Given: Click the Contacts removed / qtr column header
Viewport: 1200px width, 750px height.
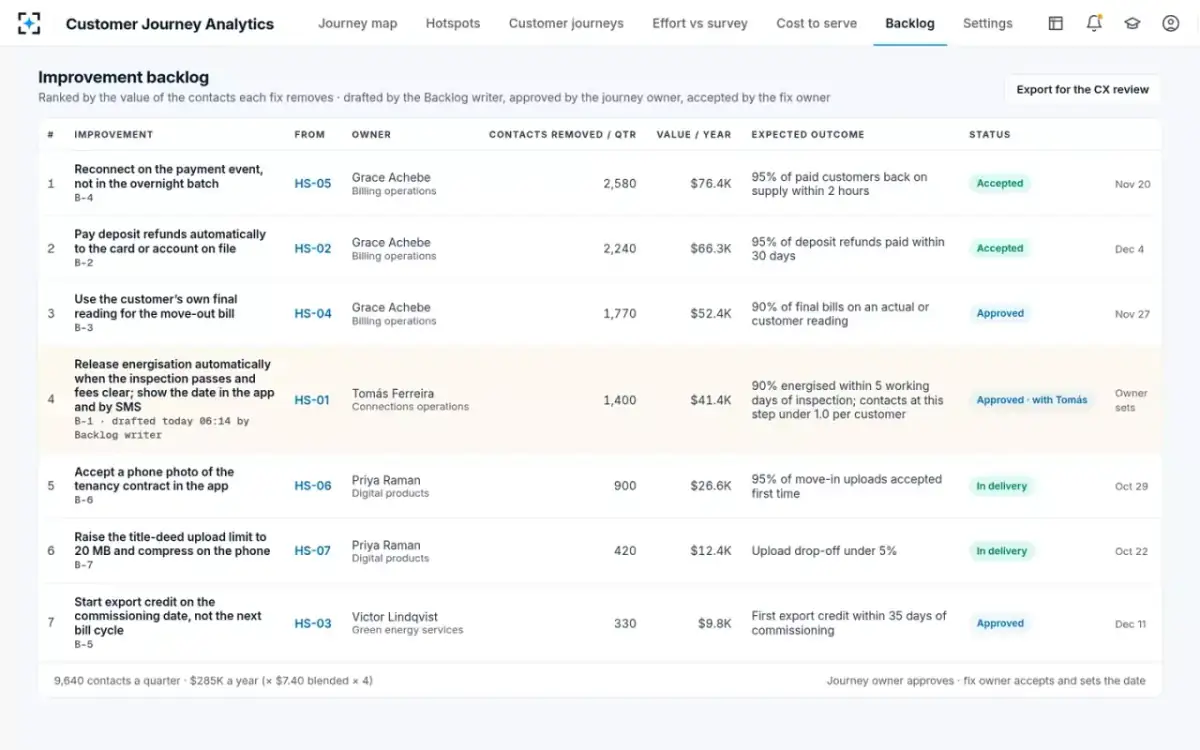Looking at the screenshot, I should (x=562, y=134).
